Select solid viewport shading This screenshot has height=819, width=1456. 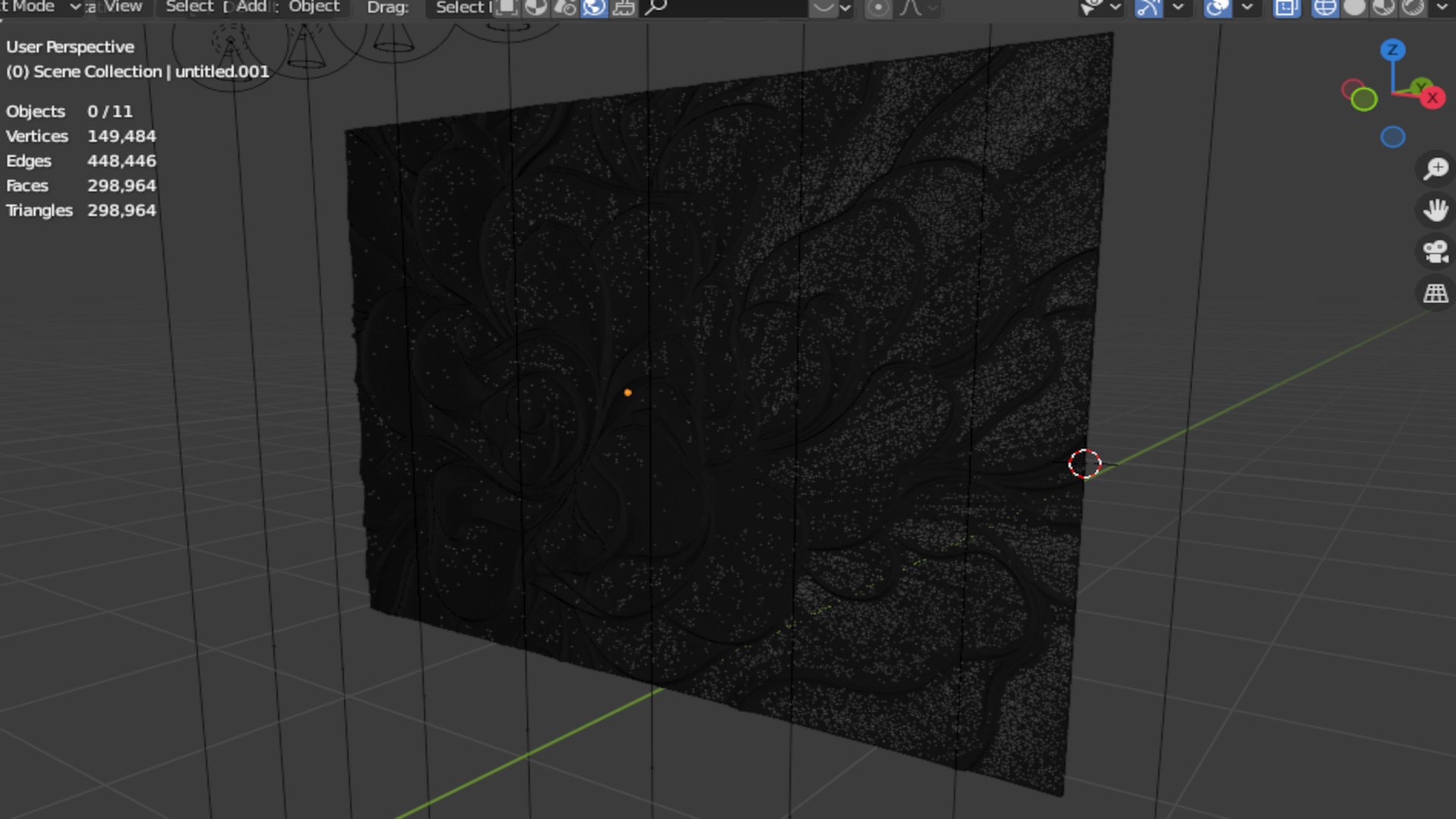click(1354, 8)
